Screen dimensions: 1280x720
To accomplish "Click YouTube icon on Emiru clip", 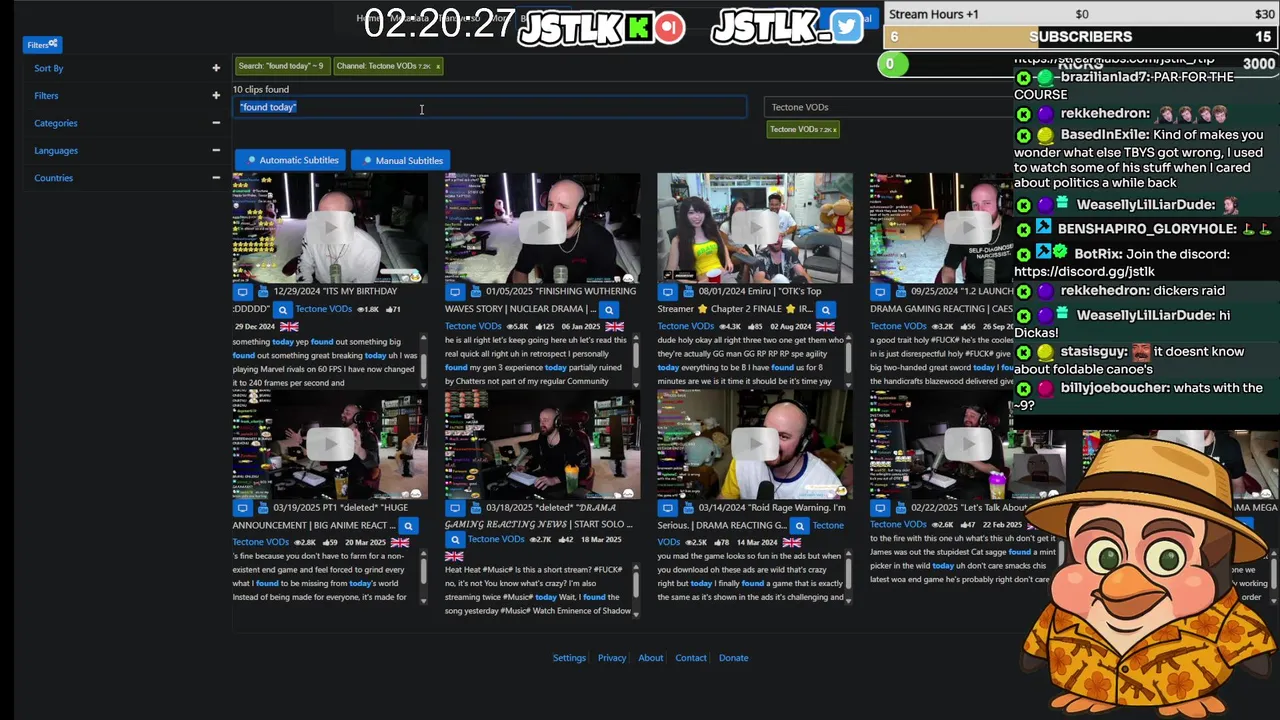I will (x=689, y=292).
